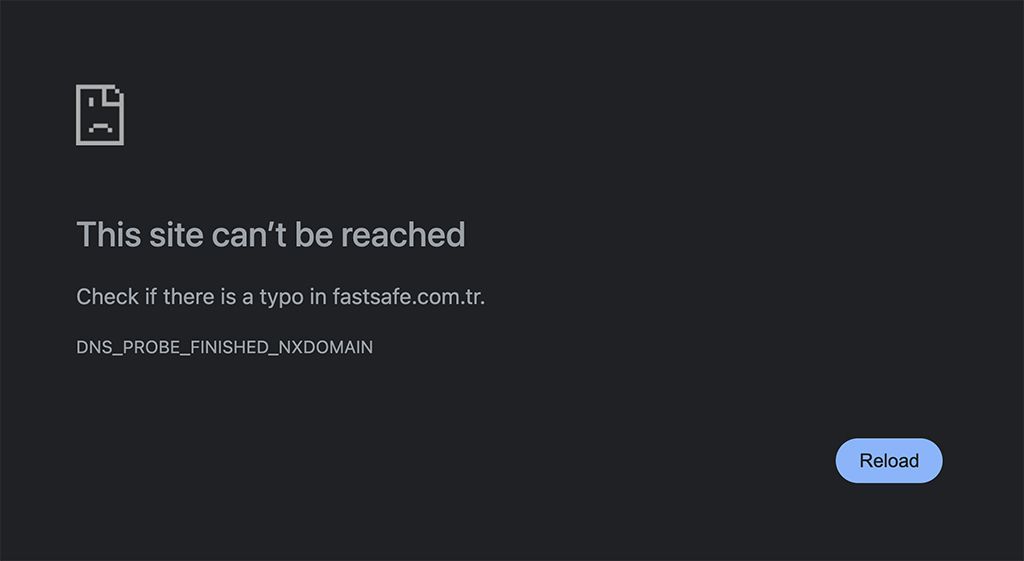1024x561 pixels.
Task: Click the "This site can't be reached" heading
Action: 271,234
